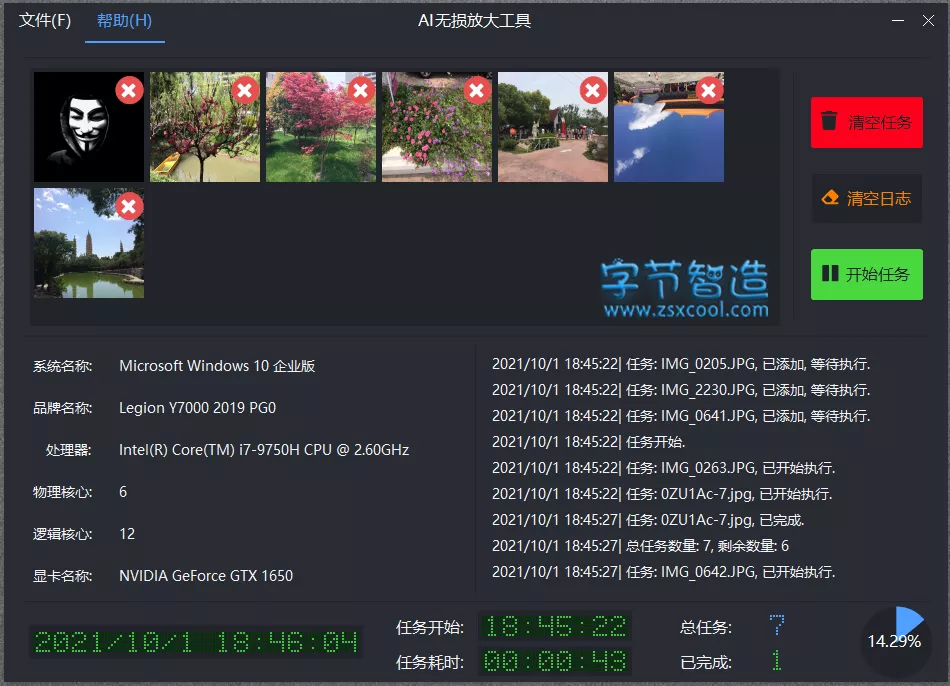Image resolution: width=950 pixels, height=686 pixels.
Task: Select the red maple tree thumbnail
Action: (x=321, y=127)
